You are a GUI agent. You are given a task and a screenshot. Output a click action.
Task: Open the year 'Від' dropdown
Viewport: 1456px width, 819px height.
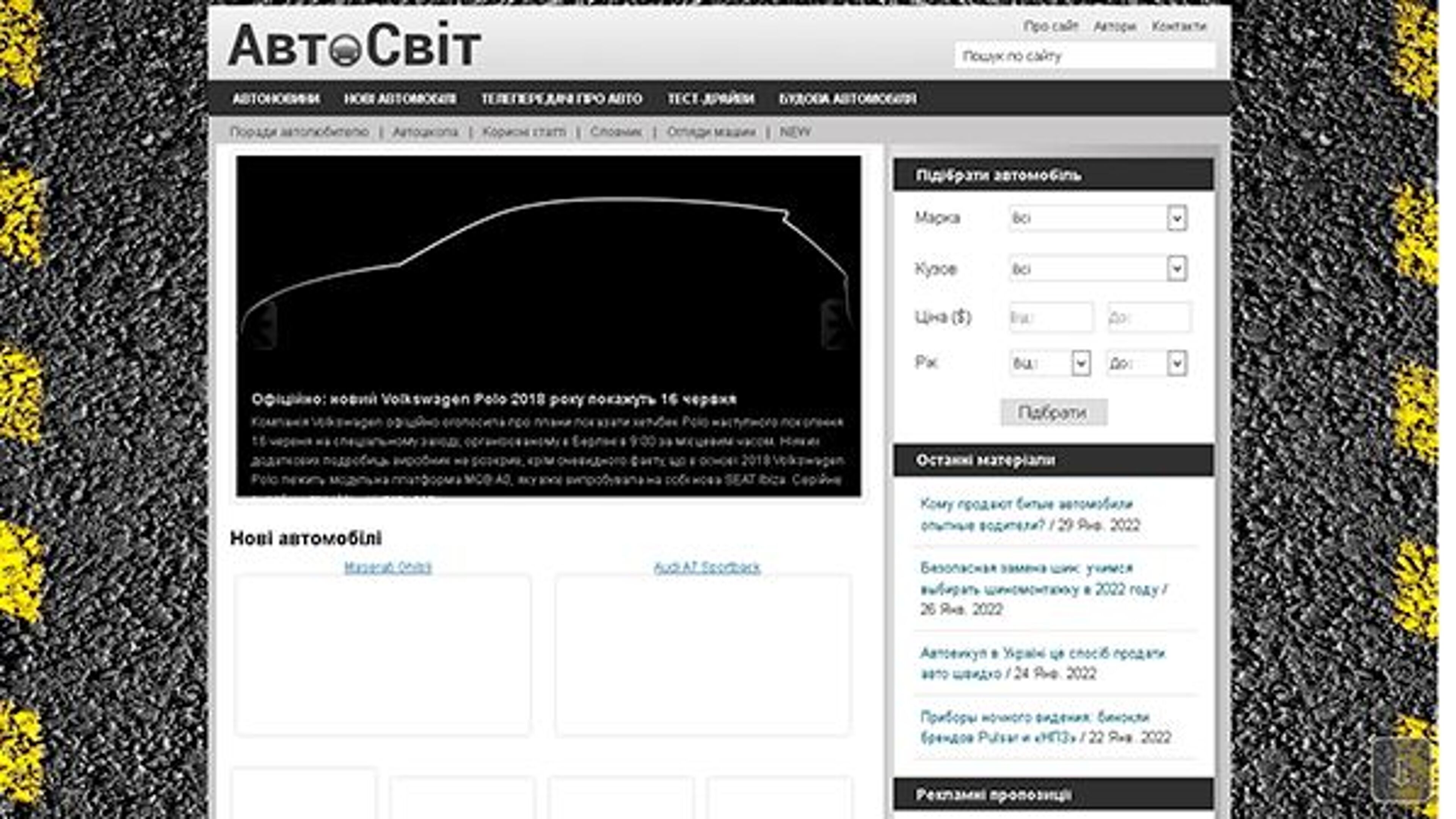coord(1080,364)
